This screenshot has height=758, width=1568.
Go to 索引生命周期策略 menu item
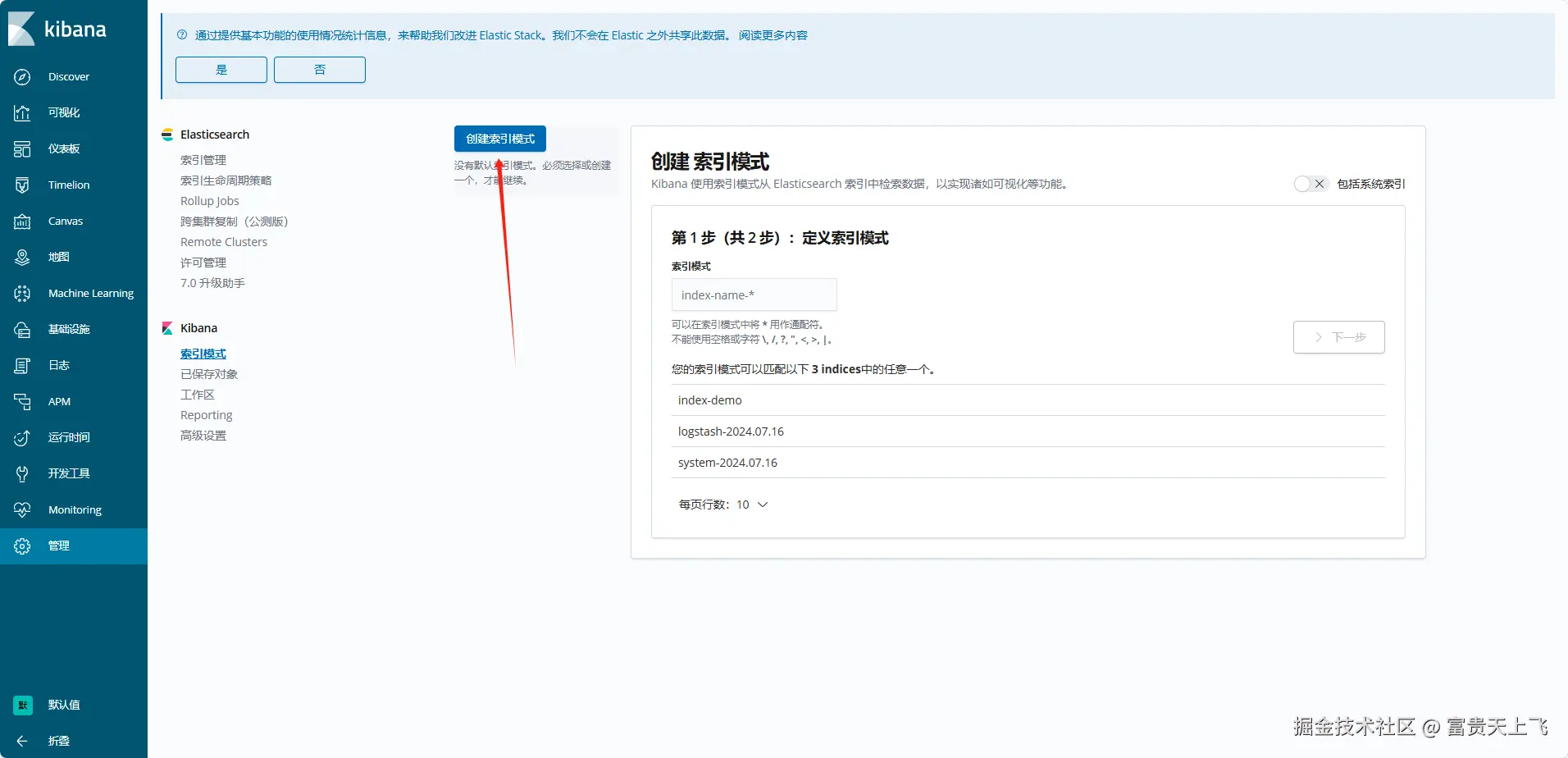click(x=226, y=180)
